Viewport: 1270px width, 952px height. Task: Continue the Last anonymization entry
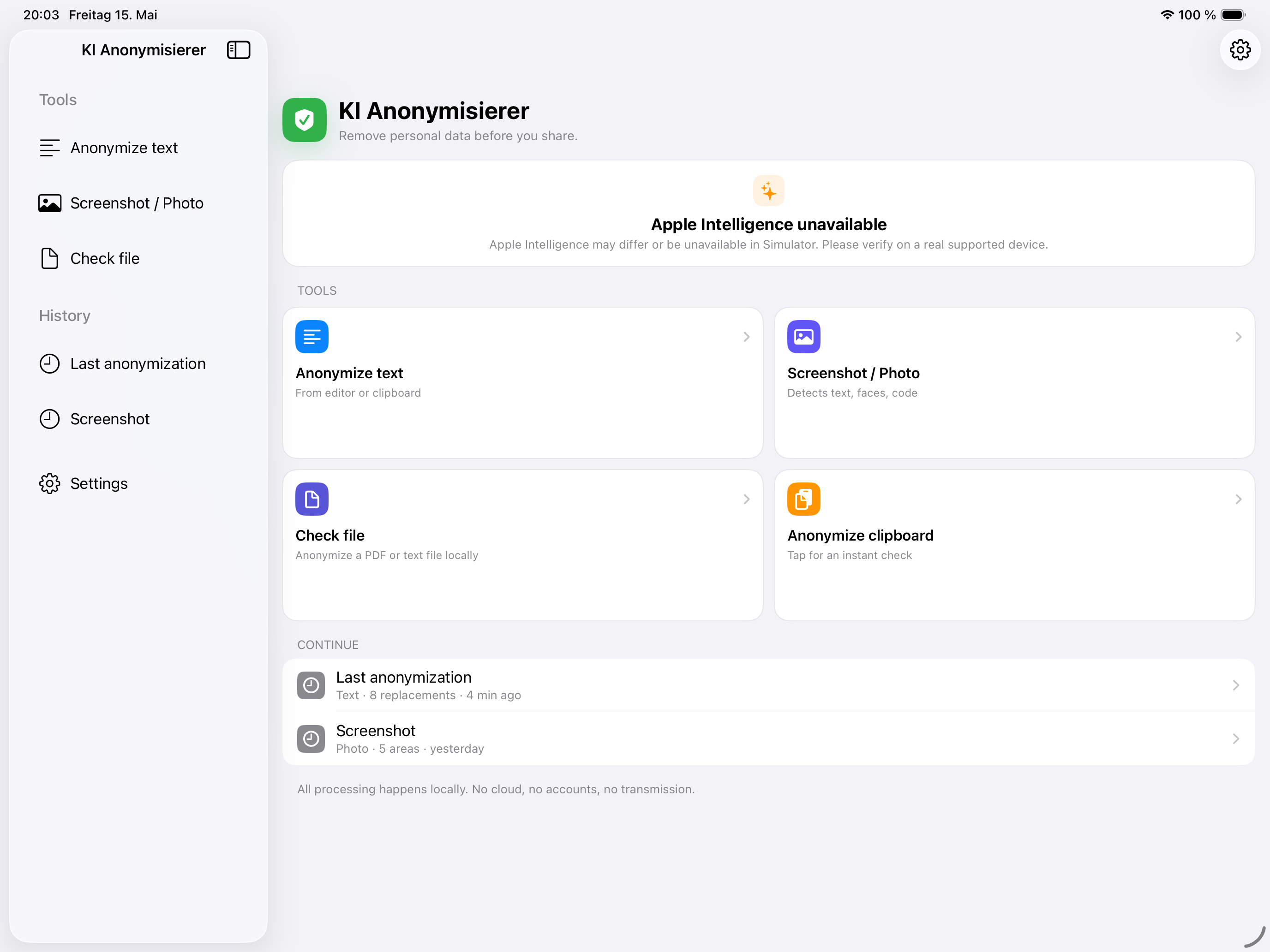(x=768, y=685)
